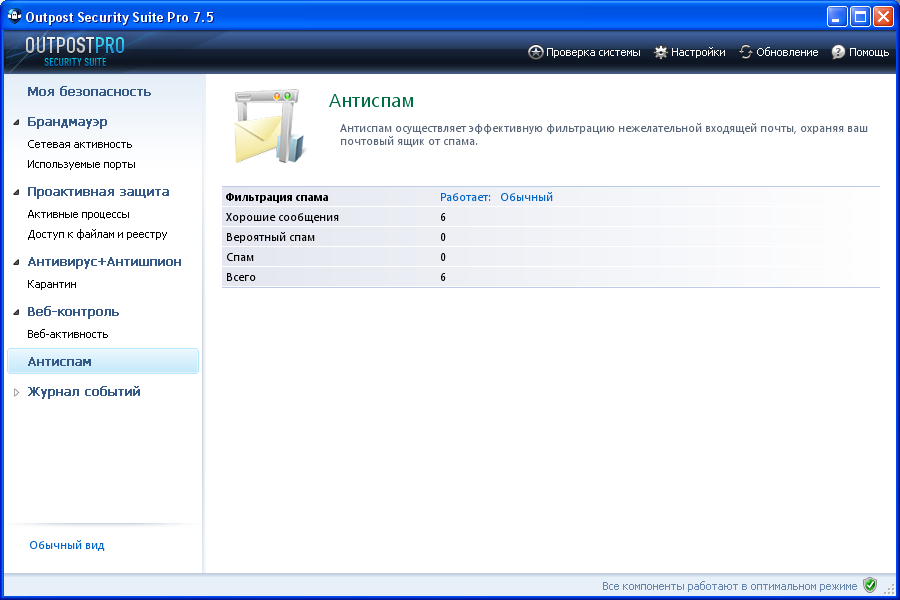
Task: Collapse the Антивирус+Антишпион section arrow
Action: [16, 262]
